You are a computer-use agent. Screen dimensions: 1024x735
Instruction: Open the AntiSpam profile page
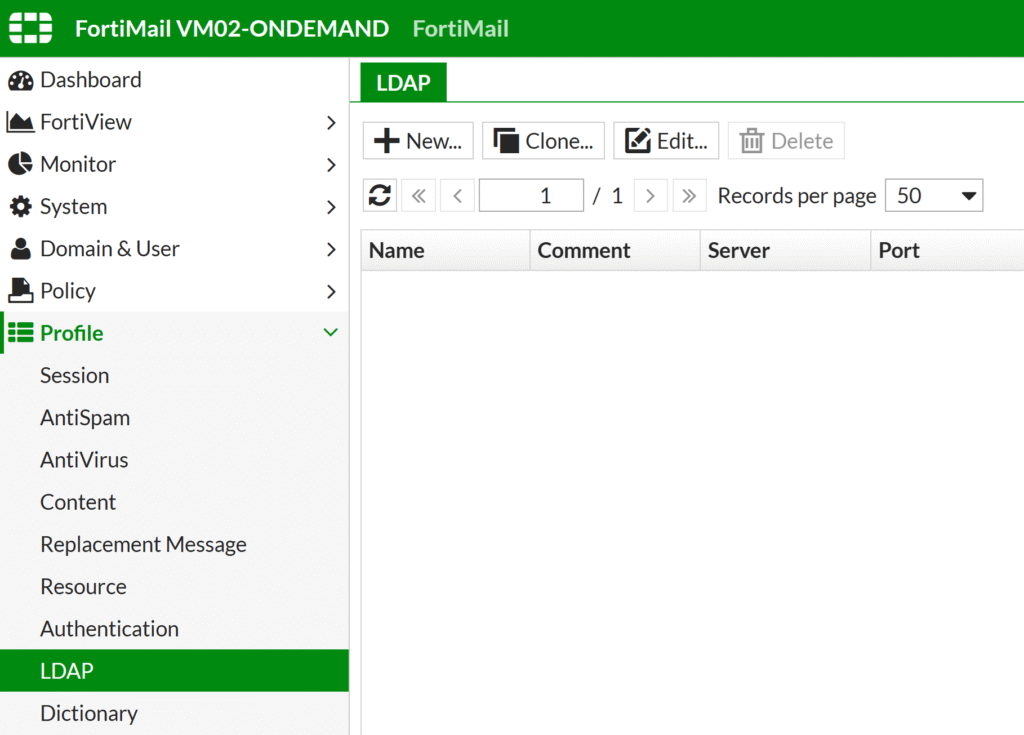pyautogui.click(x=84, y=417)
